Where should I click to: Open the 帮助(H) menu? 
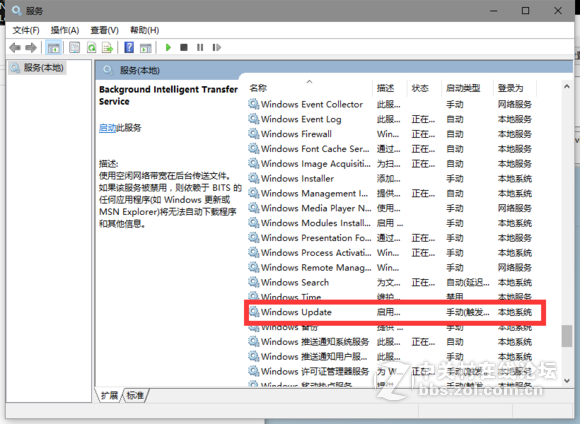(x=145, y=30)
